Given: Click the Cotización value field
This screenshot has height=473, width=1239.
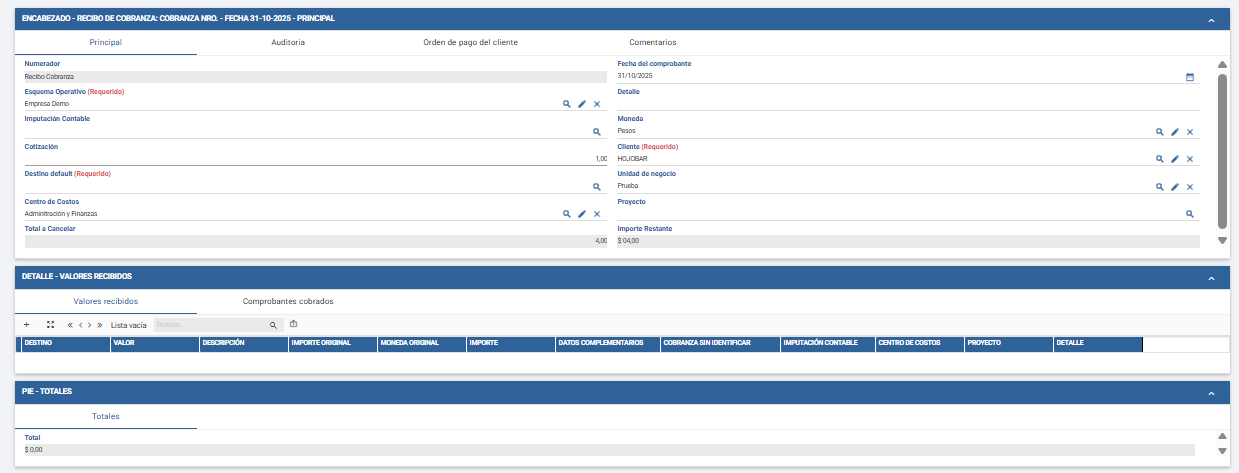Looking at the screenshot, I should (315, 159).
